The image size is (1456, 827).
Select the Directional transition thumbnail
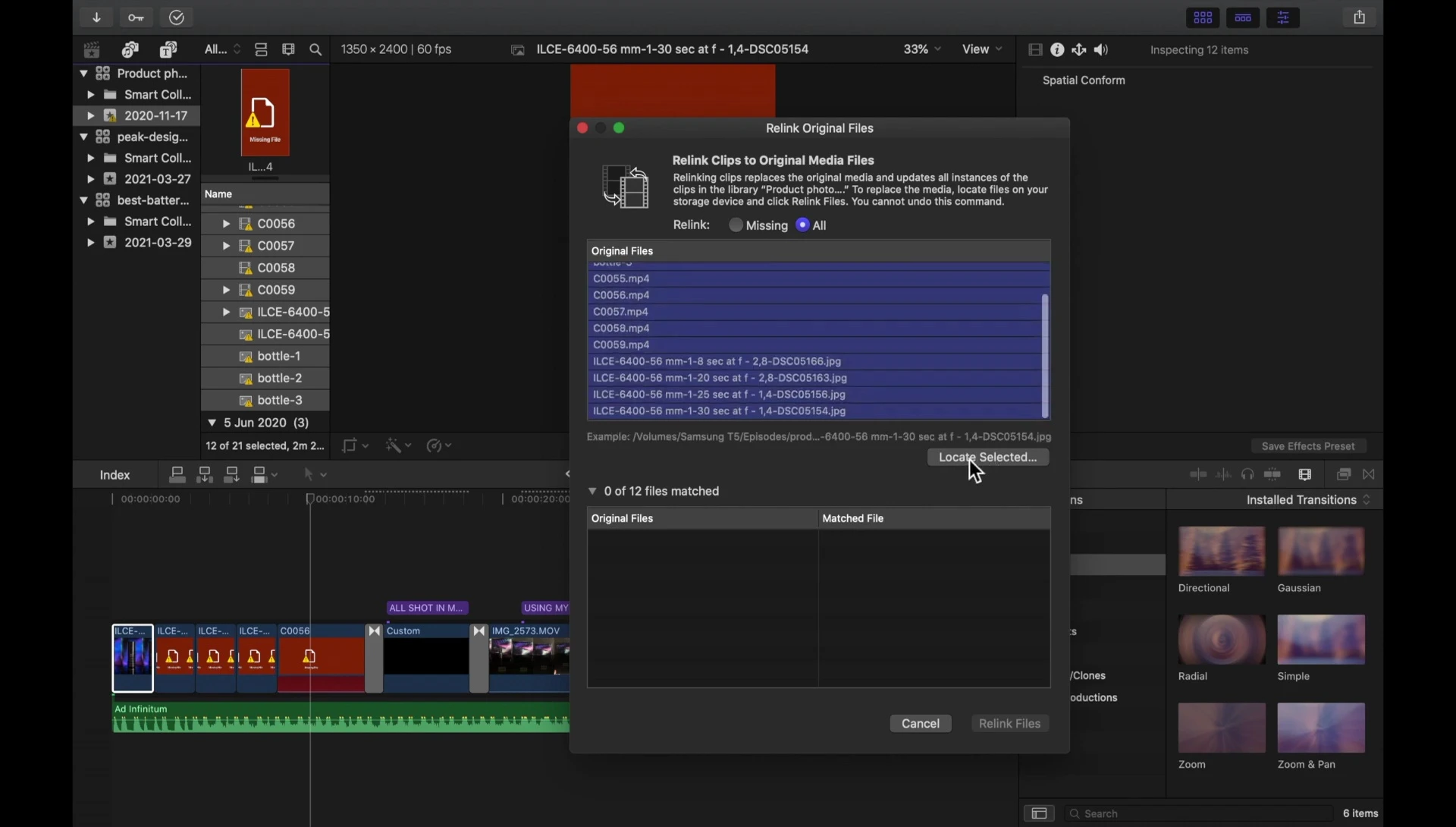1222,552
